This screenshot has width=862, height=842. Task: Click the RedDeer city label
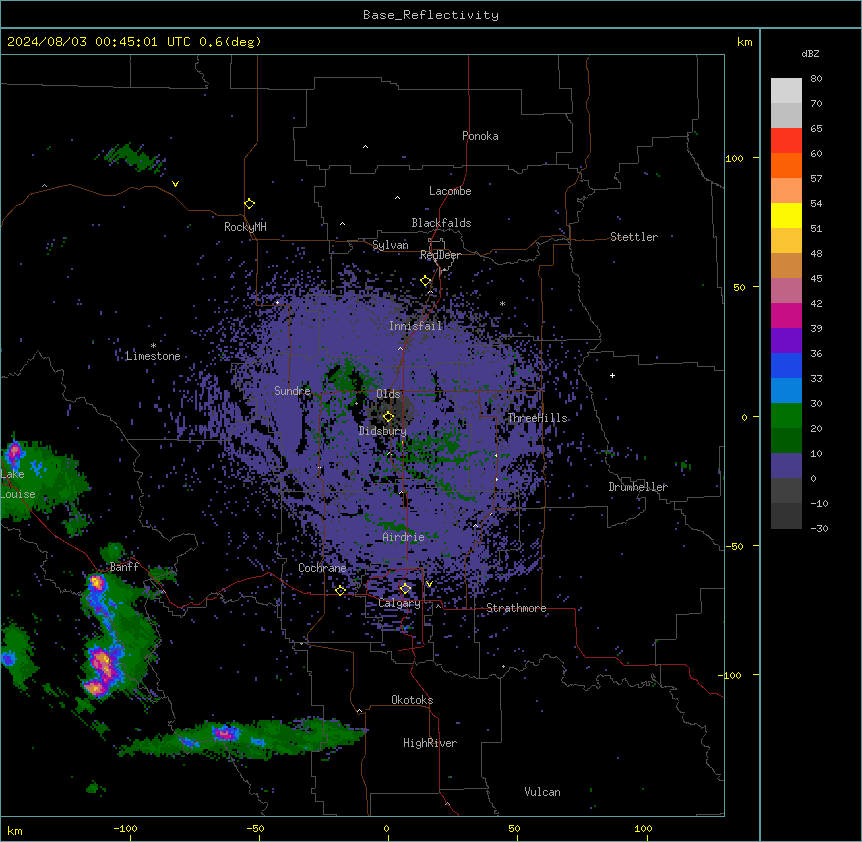(440, 255)
